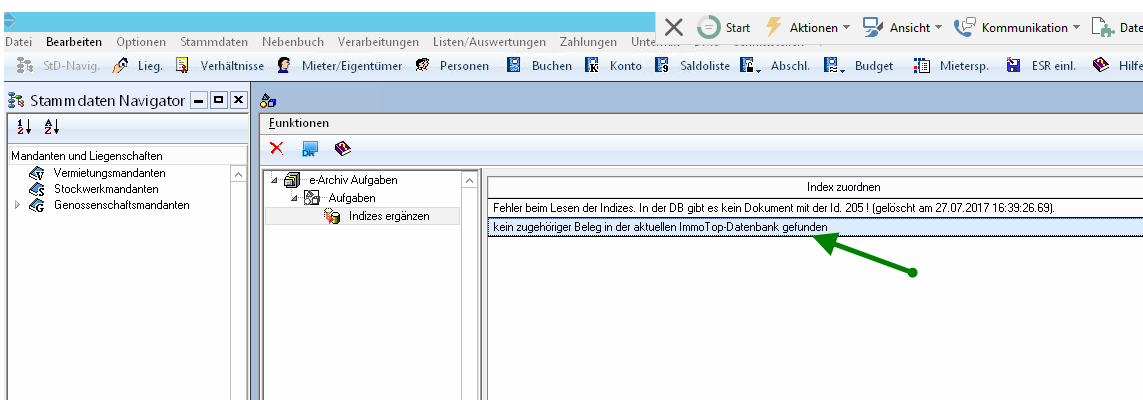Select the Aufgaben tree item
Screen dimensions: 1143x400
click(x=352, y=198)
